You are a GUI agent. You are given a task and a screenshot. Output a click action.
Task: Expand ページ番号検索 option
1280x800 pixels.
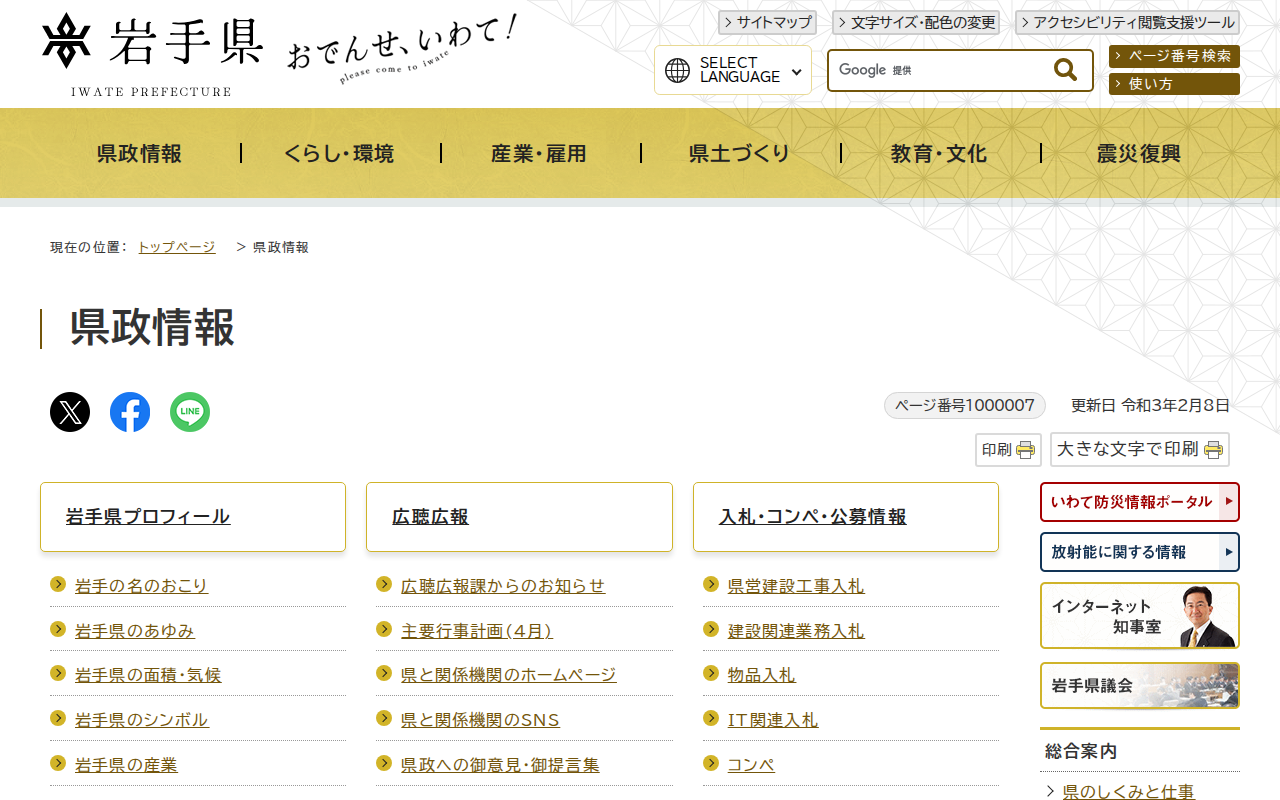1174,57
